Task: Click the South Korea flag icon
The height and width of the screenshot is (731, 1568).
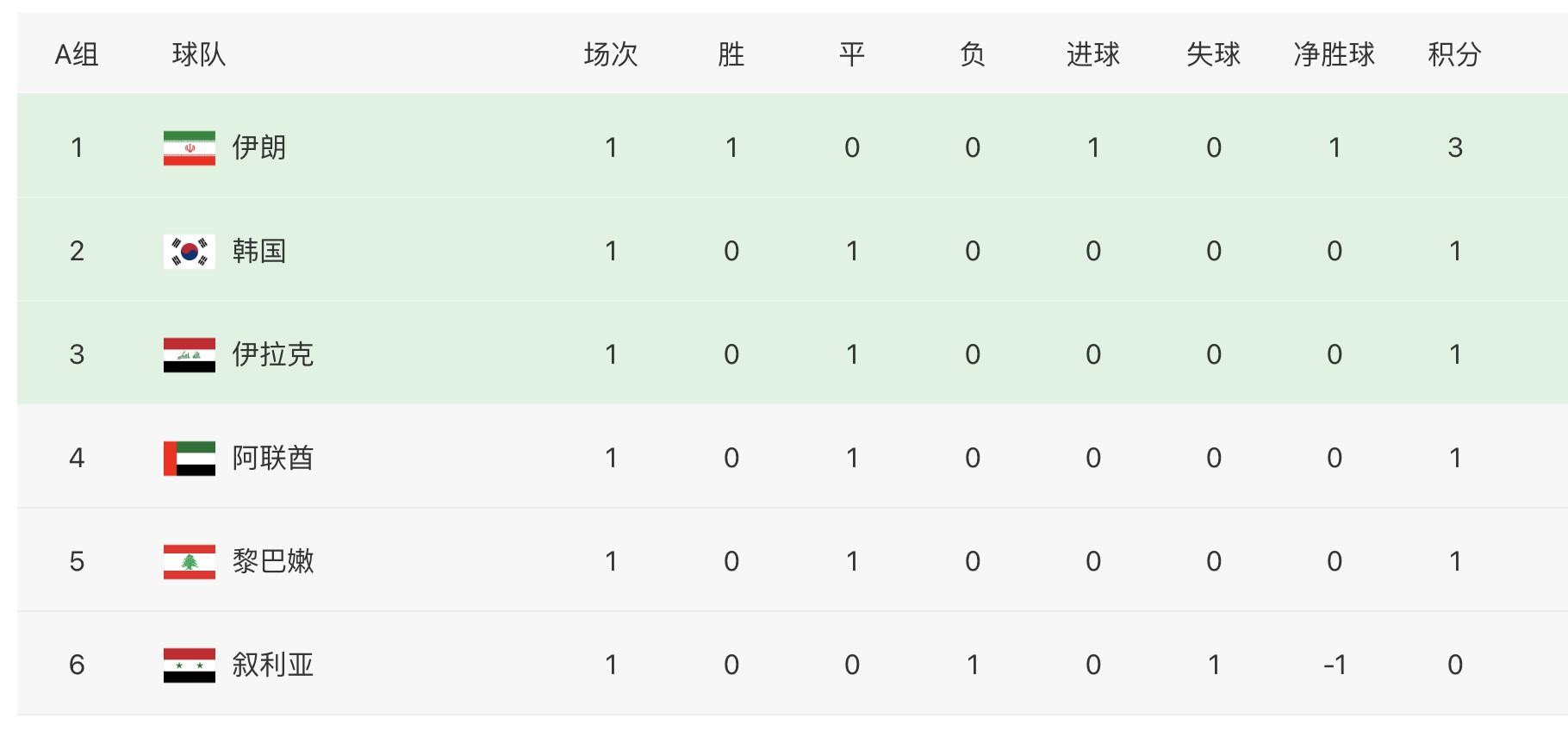Action: [190, 251]
